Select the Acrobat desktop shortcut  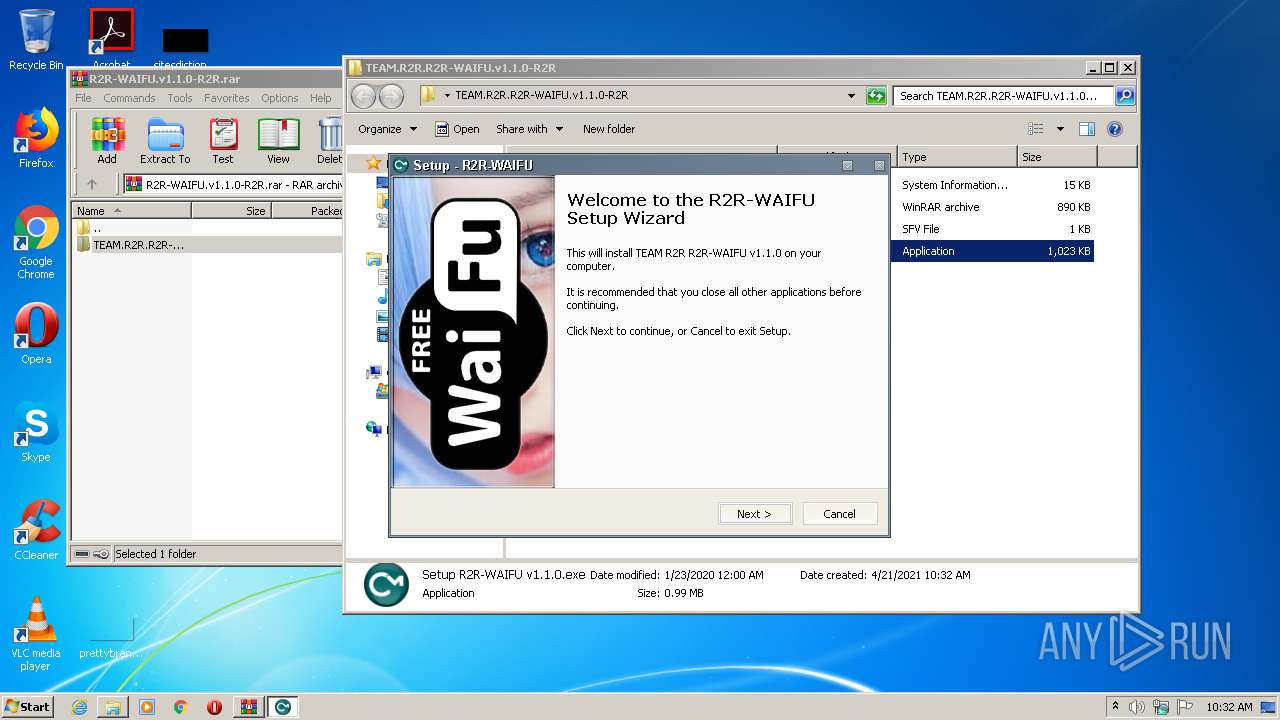pos(112,40)
